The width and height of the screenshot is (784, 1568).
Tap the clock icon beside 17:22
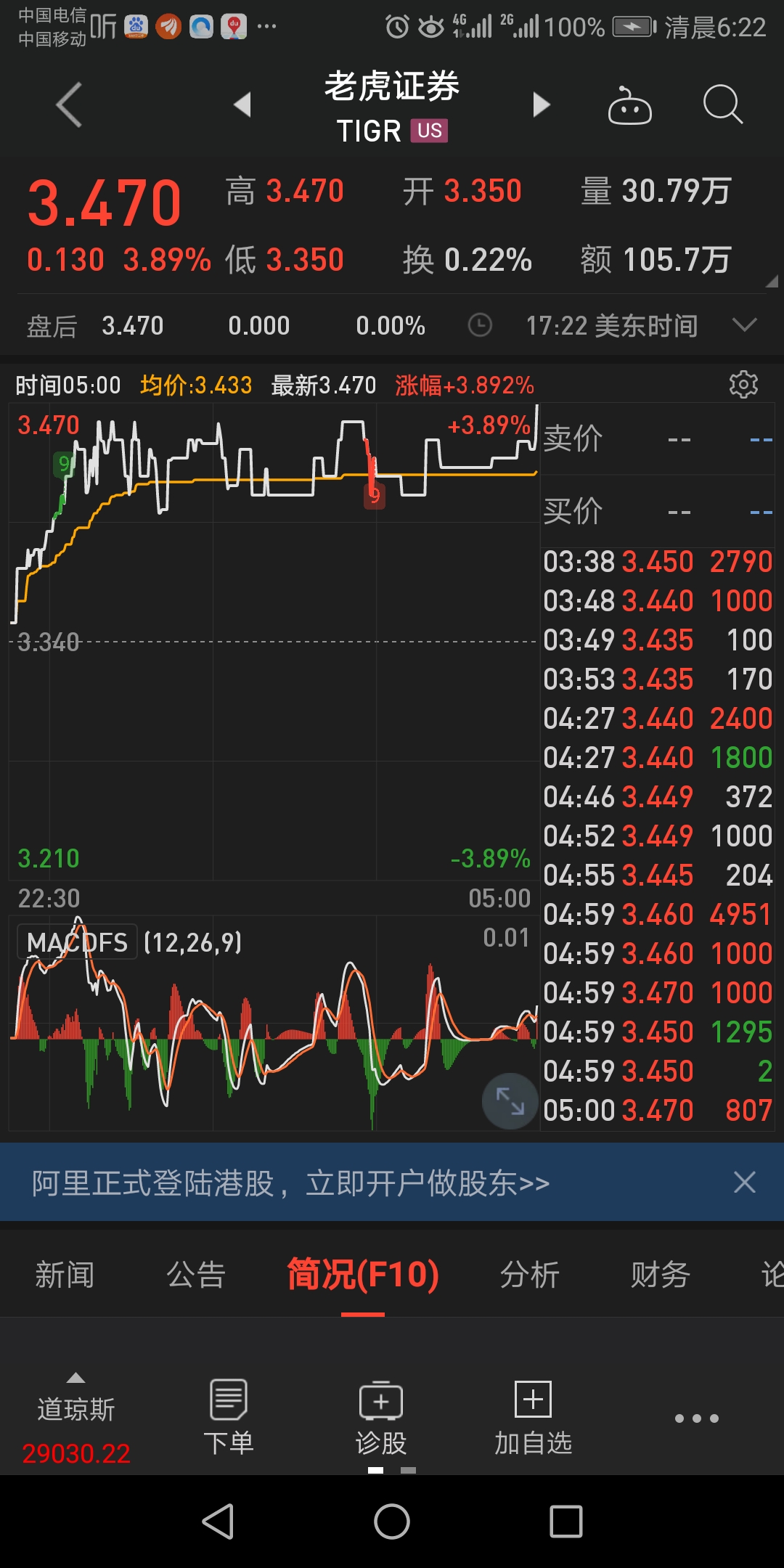click(480, 325)
